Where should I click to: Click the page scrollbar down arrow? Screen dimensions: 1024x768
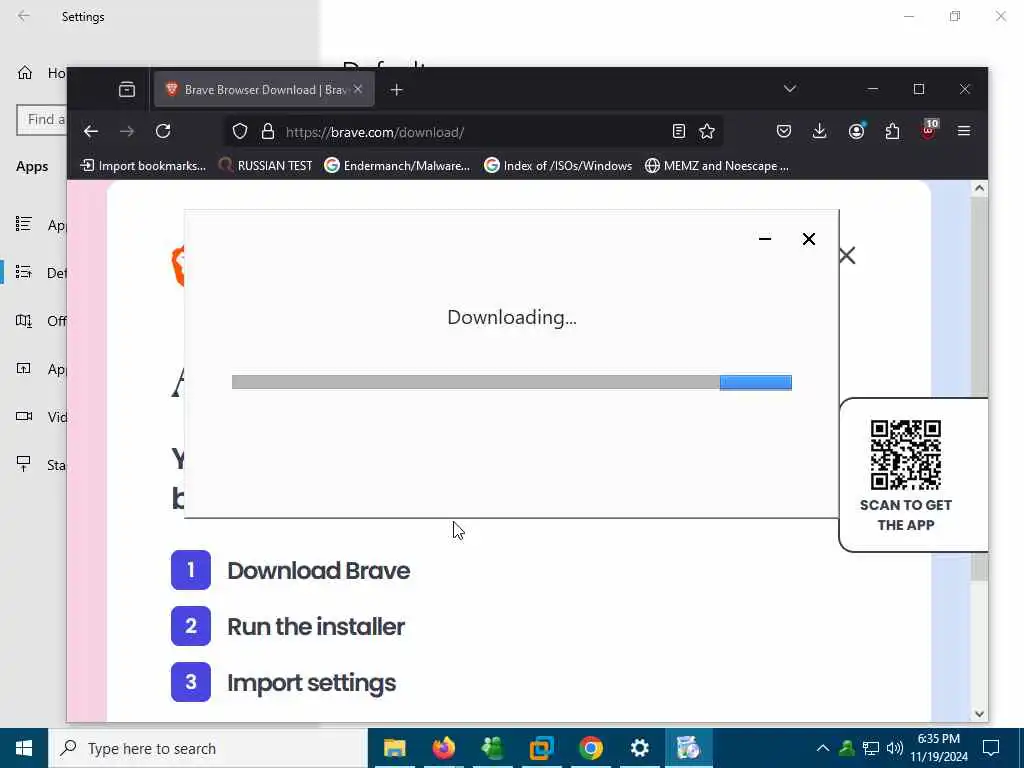[979, 714]
